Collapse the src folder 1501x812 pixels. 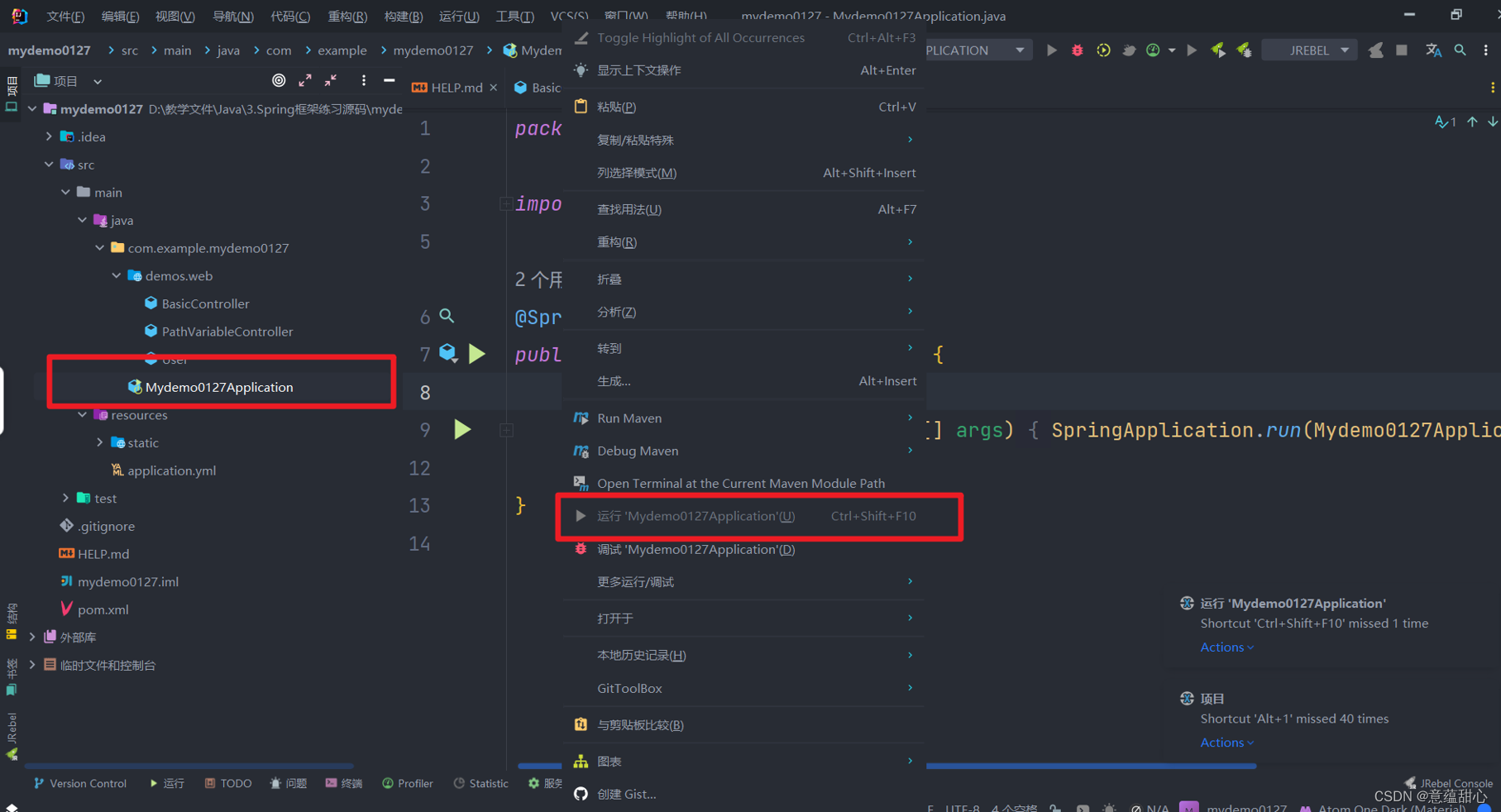click(49, 165)
